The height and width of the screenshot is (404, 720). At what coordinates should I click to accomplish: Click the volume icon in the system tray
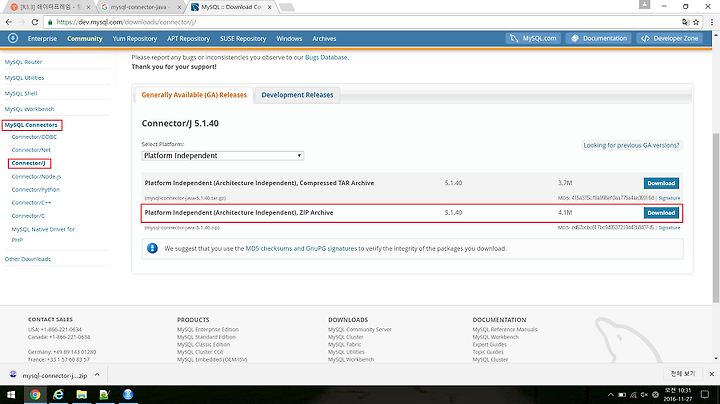click(644, 394)
